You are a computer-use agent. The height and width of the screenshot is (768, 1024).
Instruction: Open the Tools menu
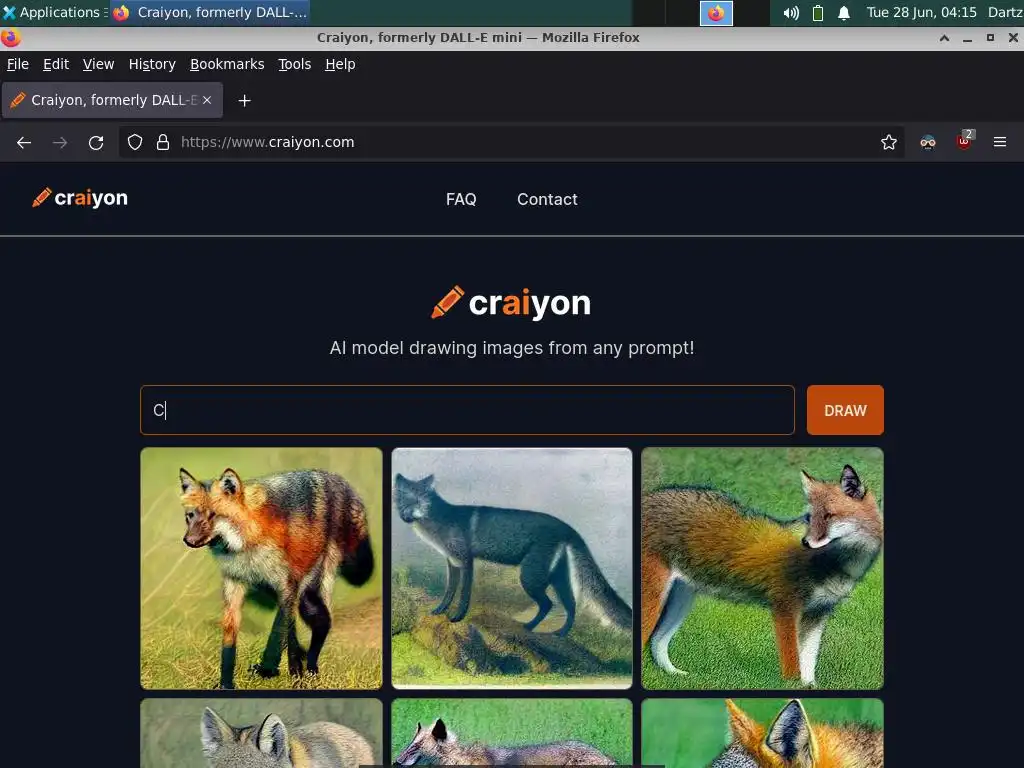295,64
